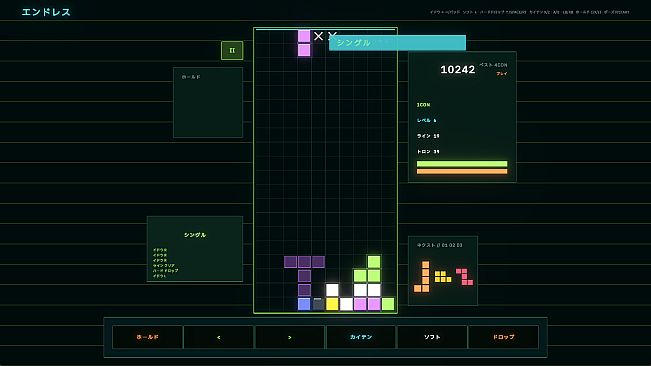The image size is (651, 366).
Task: Click the keyboard shortcuts hint text at top right
Action: click(x=529, y=12)
